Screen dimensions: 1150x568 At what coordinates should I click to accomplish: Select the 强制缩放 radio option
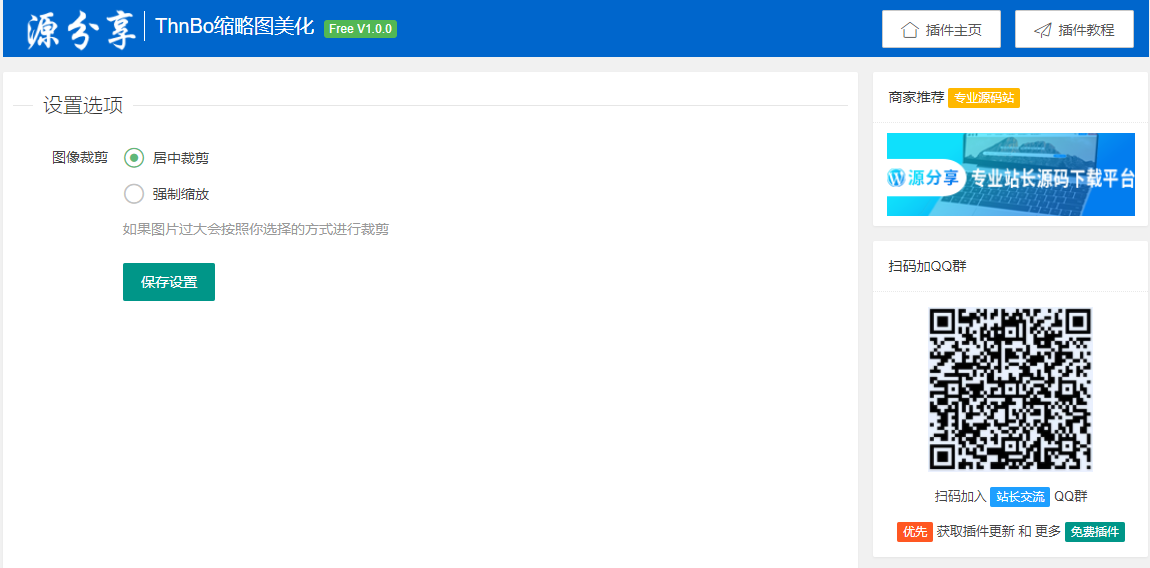click(134, 194)
